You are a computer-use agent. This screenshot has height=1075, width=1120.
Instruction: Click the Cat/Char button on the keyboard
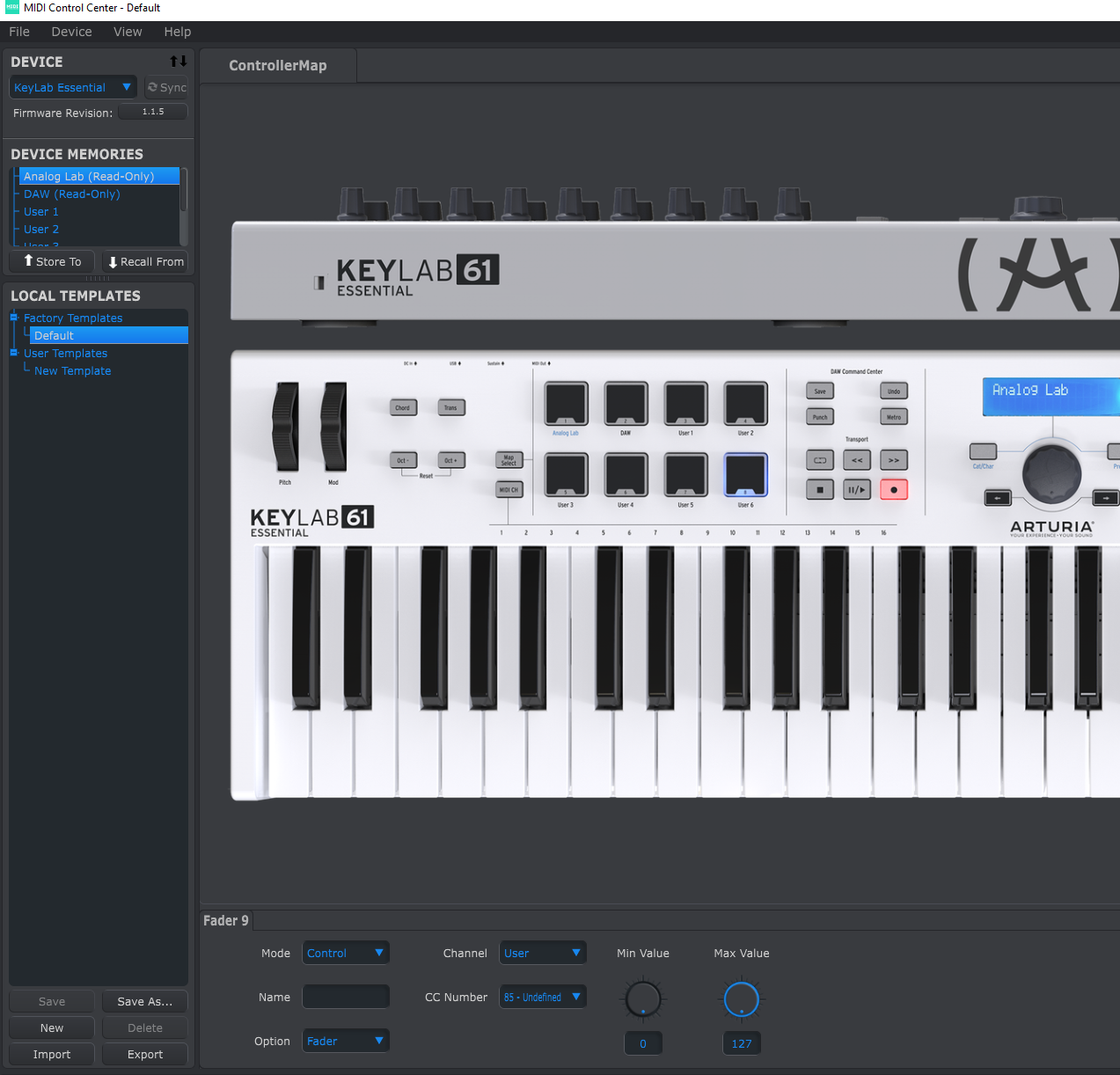[983, 451]
